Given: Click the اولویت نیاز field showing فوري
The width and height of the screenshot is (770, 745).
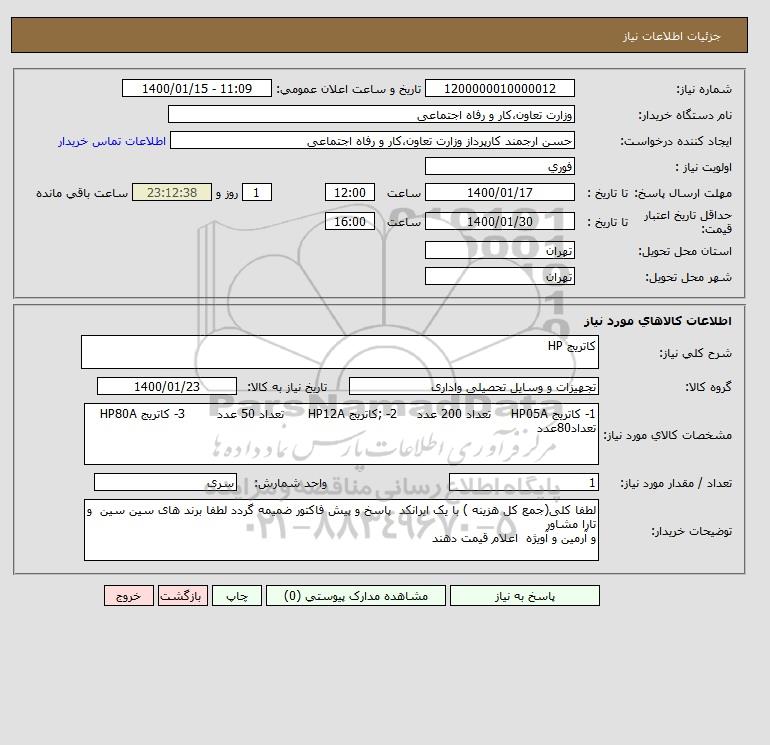Looking at the screenshot, I should click(x=499, y=166).
